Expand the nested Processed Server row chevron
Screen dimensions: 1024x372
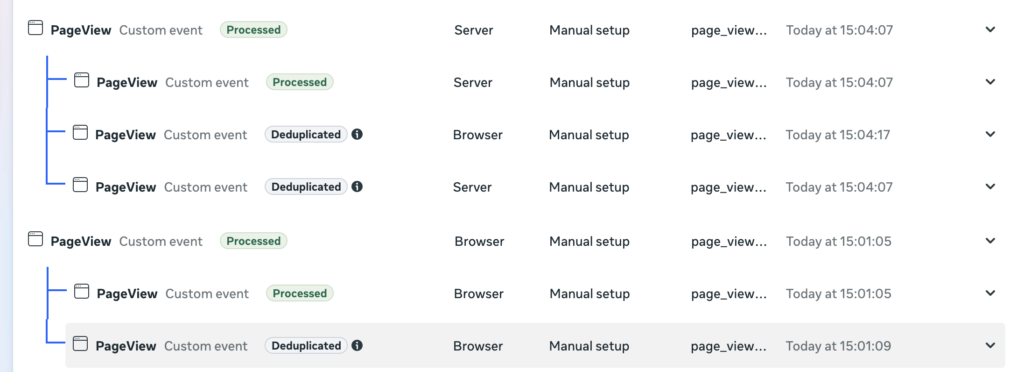(x=991, y=82)
